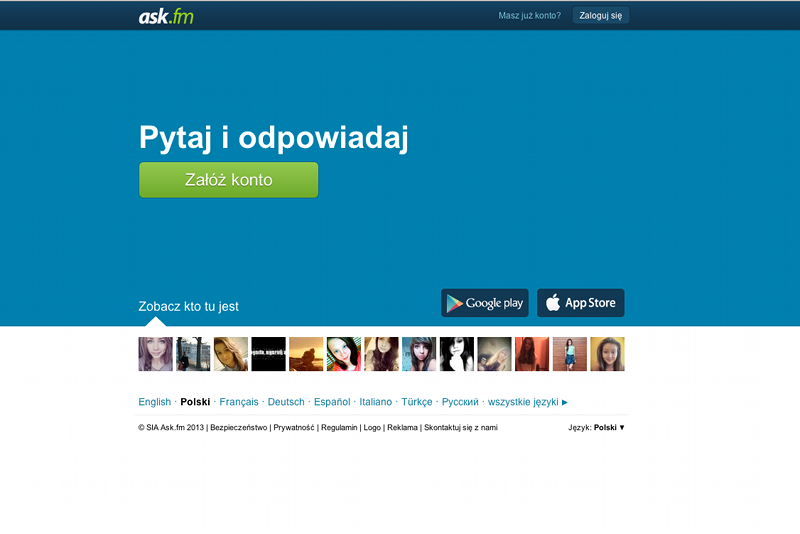
Task: Open the black profile thumbnail with white text
Action: [268, 354]
